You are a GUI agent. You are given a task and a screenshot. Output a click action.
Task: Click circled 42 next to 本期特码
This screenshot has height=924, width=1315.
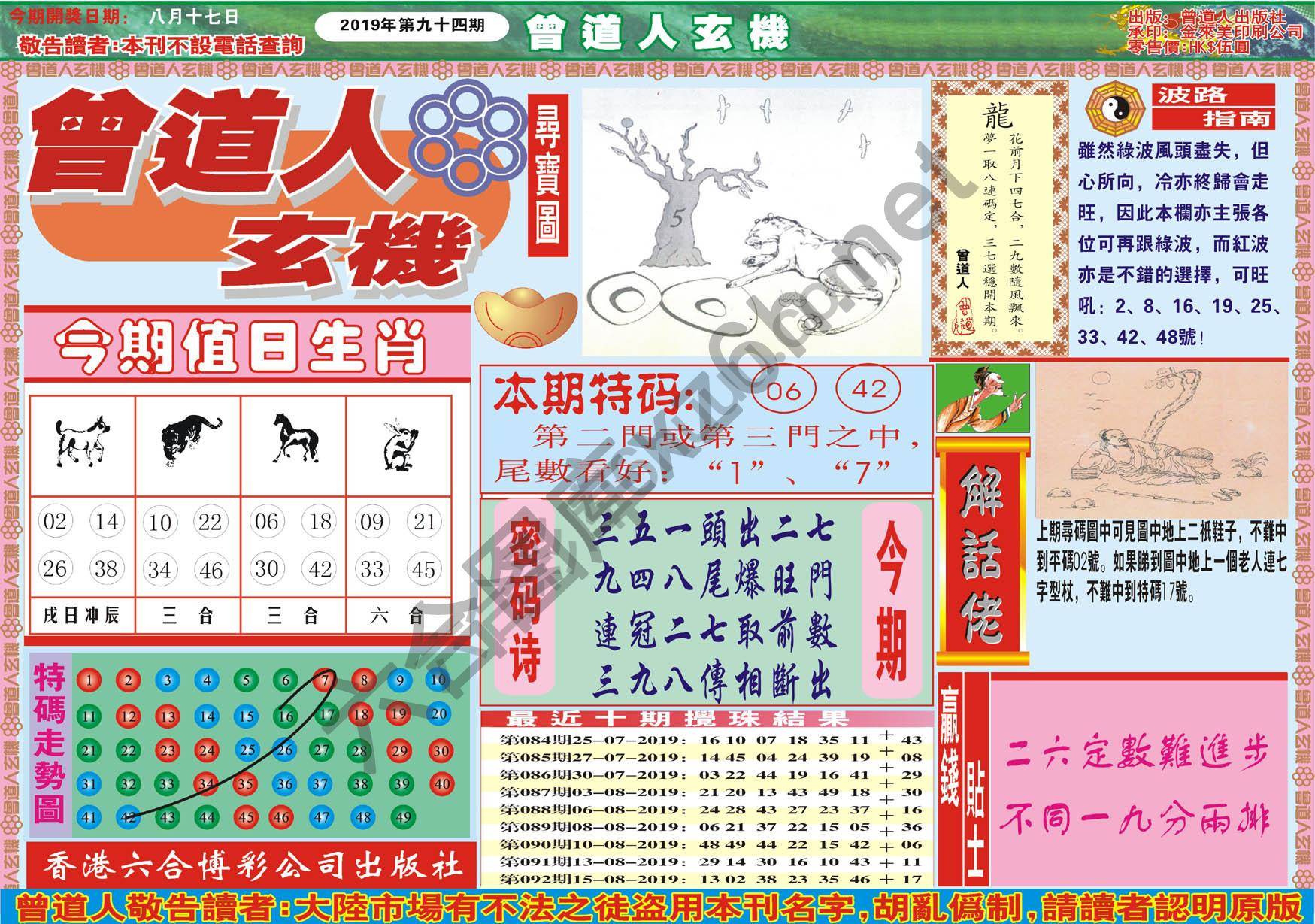[869, 389]
